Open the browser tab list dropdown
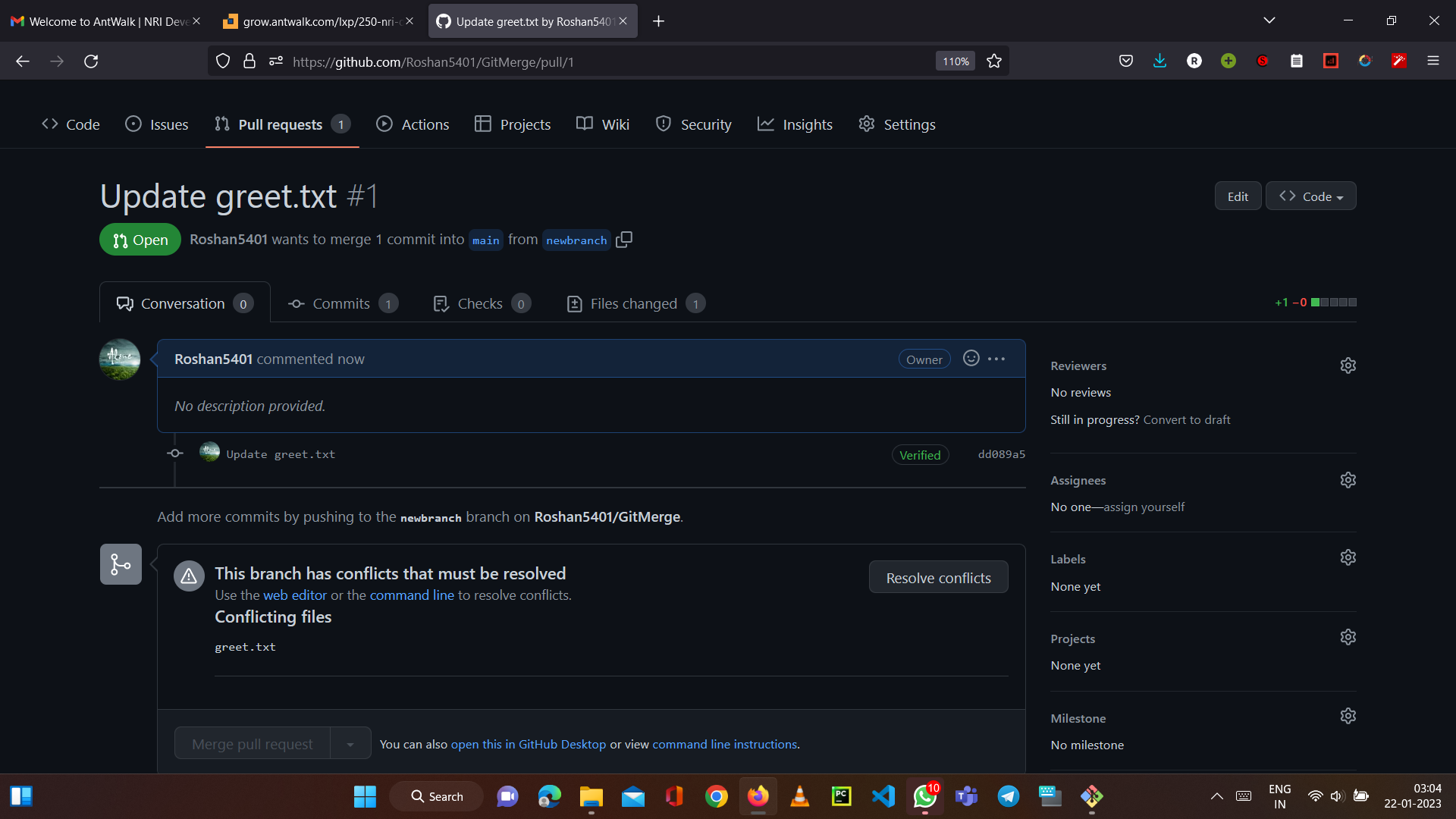1456x819 pixels. [x=1269, y=20]
